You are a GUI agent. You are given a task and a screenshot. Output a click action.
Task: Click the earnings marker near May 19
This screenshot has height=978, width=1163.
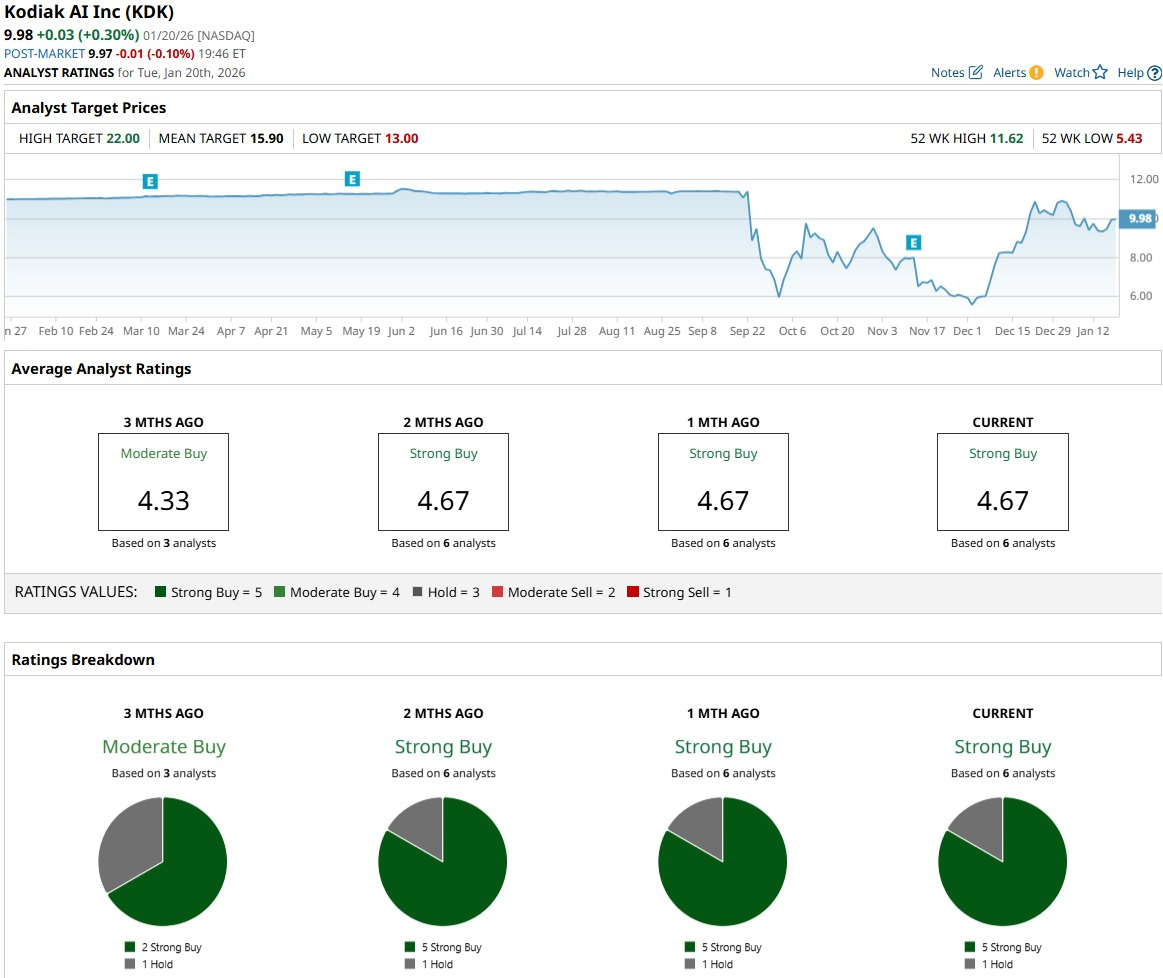click(352, 179)
